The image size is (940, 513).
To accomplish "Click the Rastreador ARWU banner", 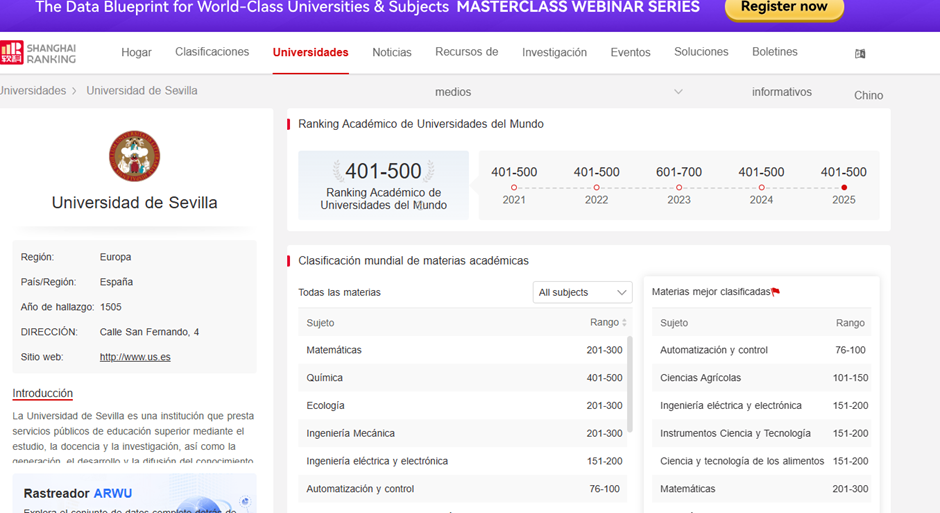I will point(134,493).
